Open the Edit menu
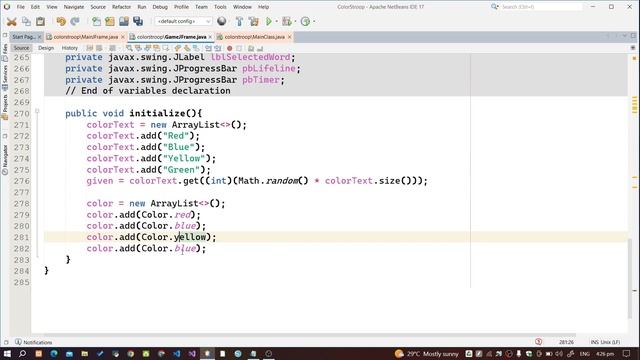 35,7
